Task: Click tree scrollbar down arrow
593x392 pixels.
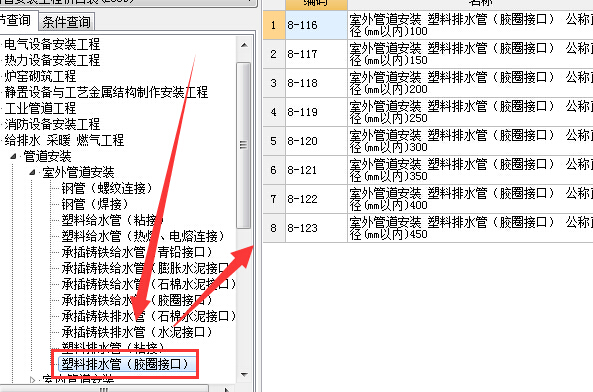Action: click(244, 375)
